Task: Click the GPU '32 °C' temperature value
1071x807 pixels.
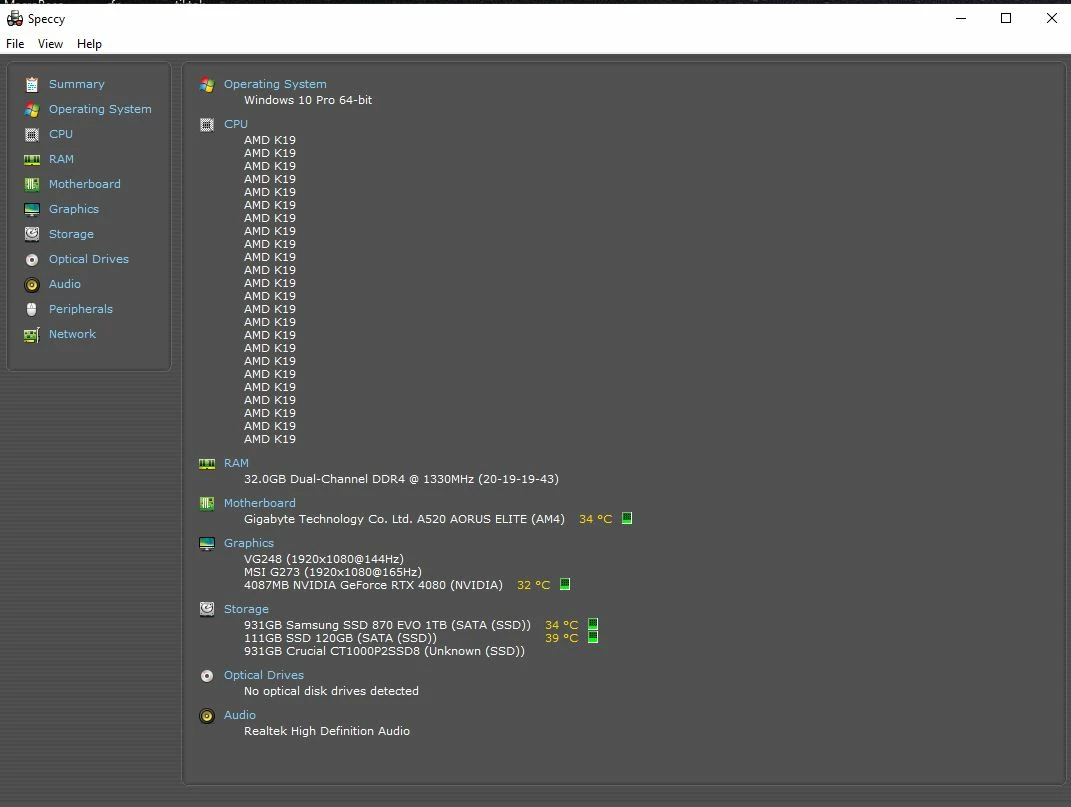Action: point(533,585)
